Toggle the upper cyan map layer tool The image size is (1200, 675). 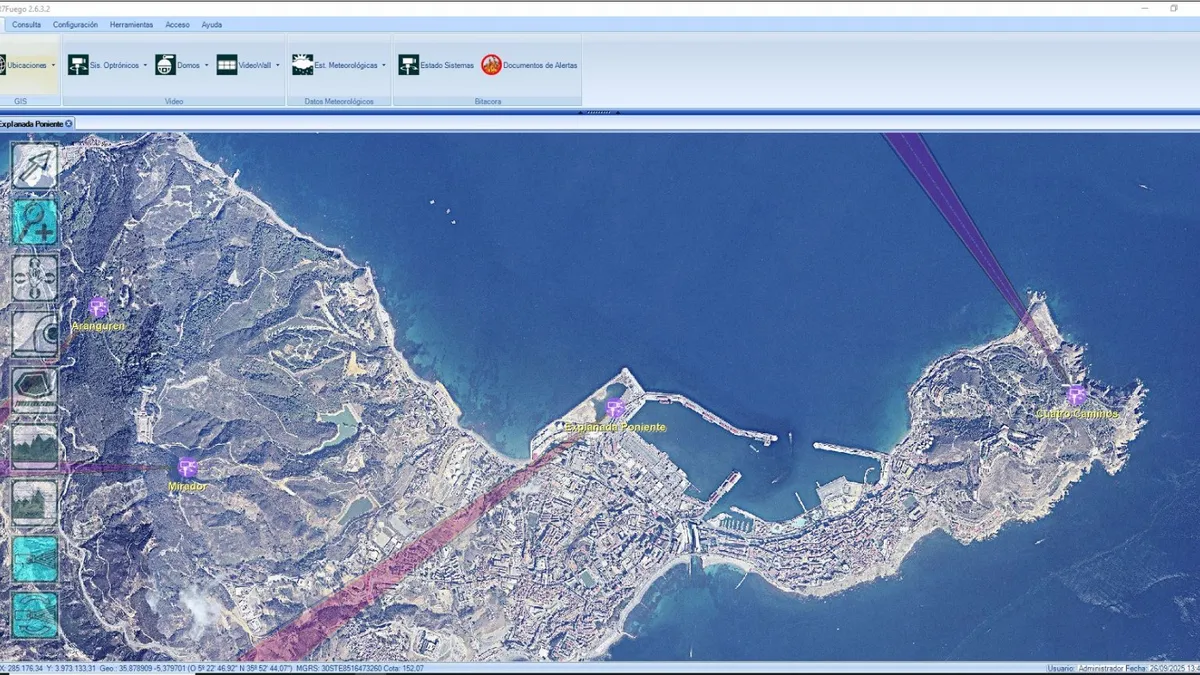[35, 558]
